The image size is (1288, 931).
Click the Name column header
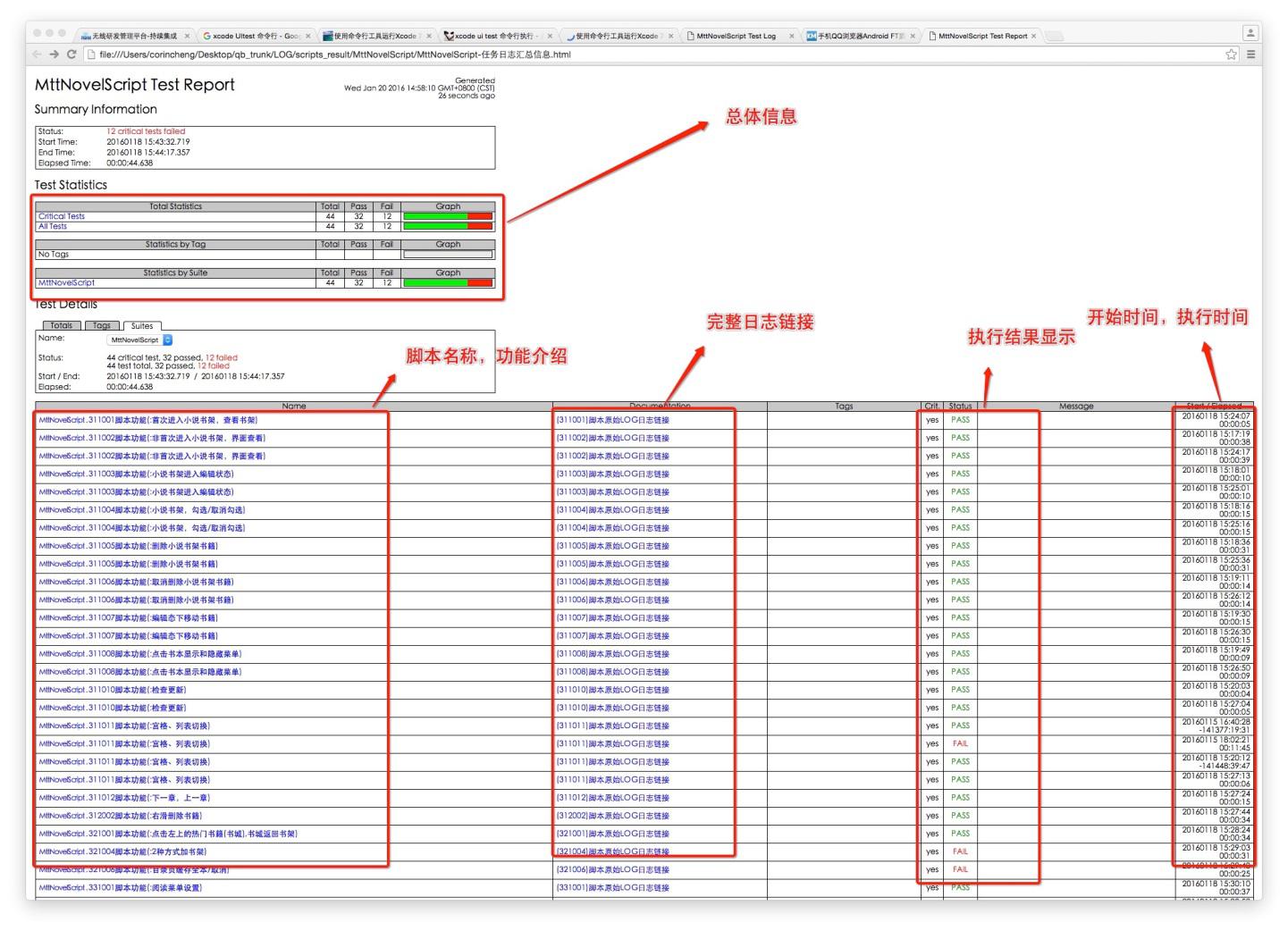coord(294,407)
